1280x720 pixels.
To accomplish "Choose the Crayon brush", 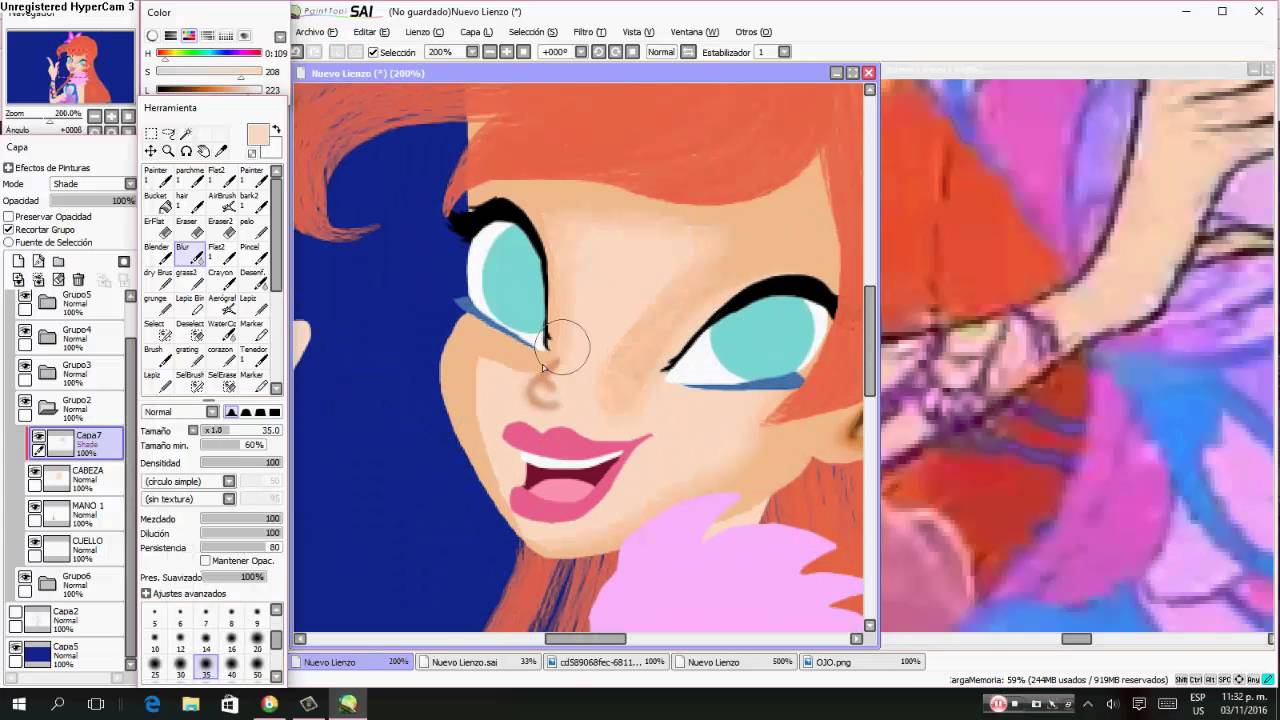I will coord(222,279).
